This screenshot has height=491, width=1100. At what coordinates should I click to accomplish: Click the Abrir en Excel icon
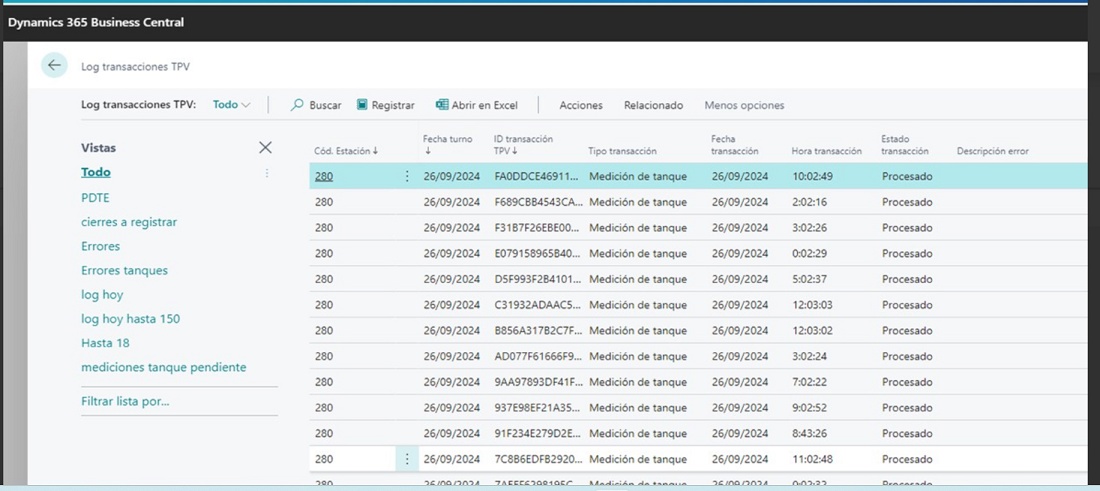pos(442,105)
